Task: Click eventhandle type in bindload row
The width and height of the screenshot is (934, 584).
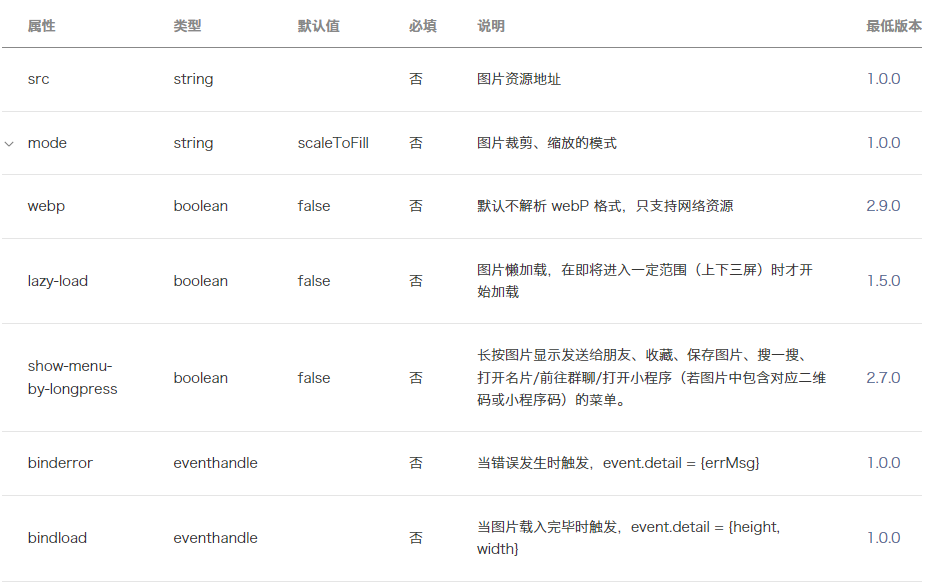Action: pos(216,538)
